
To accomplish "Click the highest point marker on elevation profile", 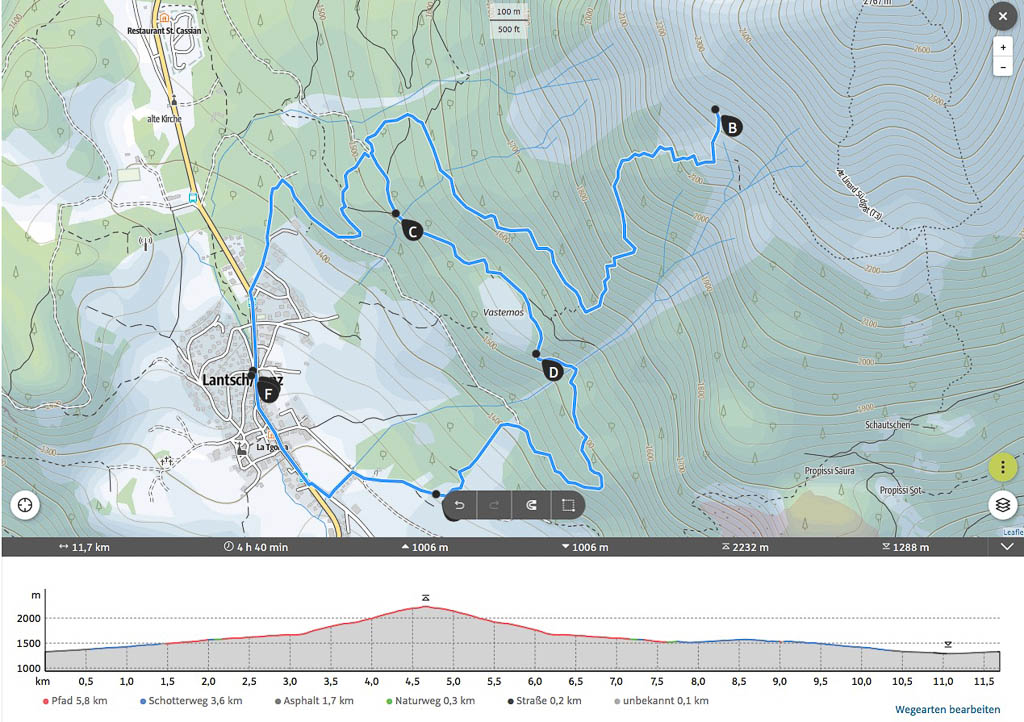I will 426,597.
